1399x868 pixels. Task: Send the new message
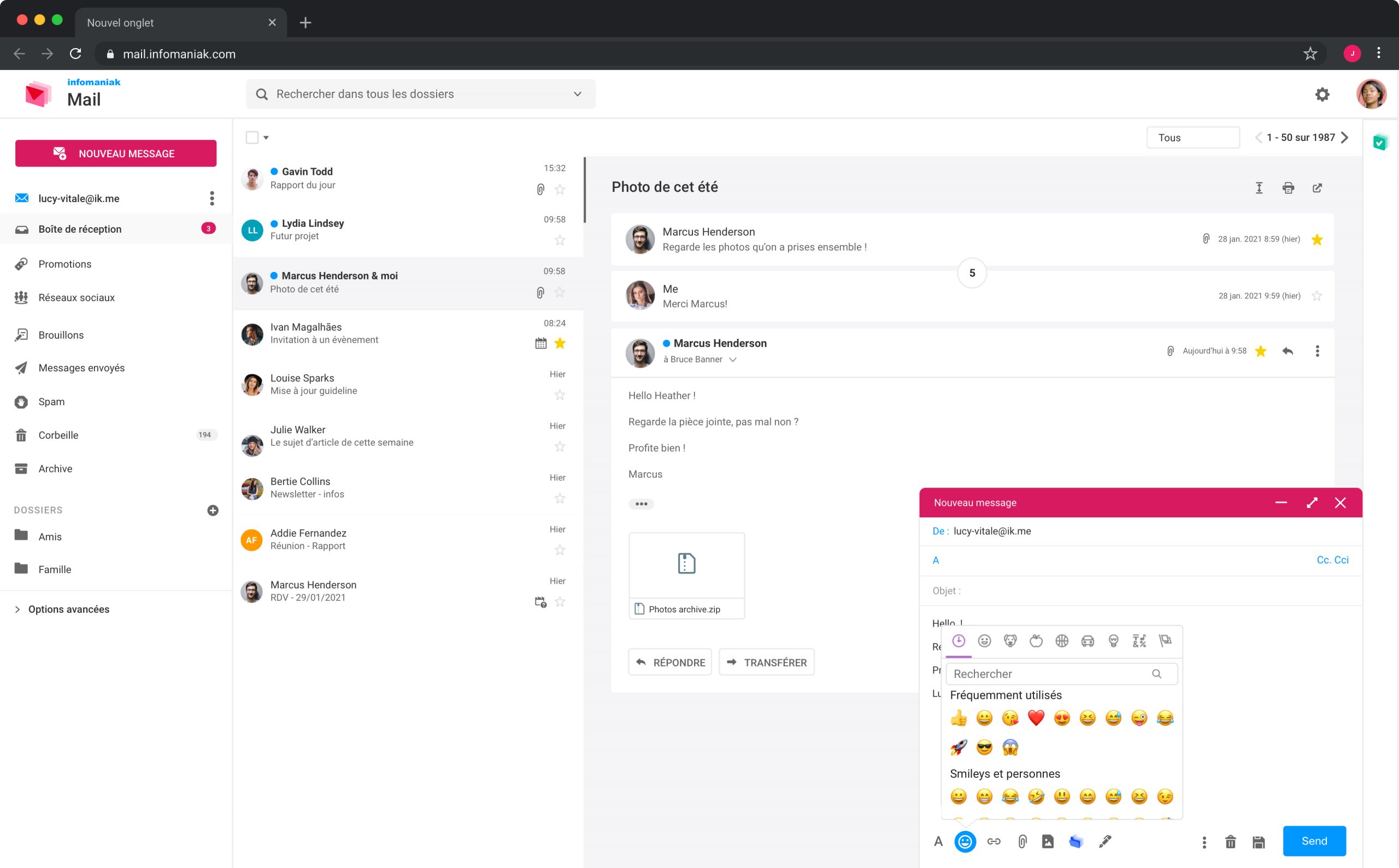1314,841
